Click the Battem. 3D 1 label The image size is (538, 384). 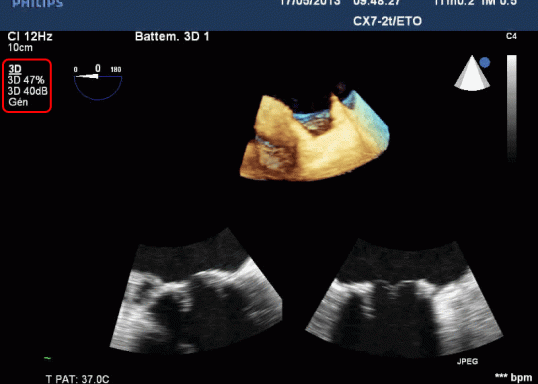pyautogui.click(x=172, y=37)
